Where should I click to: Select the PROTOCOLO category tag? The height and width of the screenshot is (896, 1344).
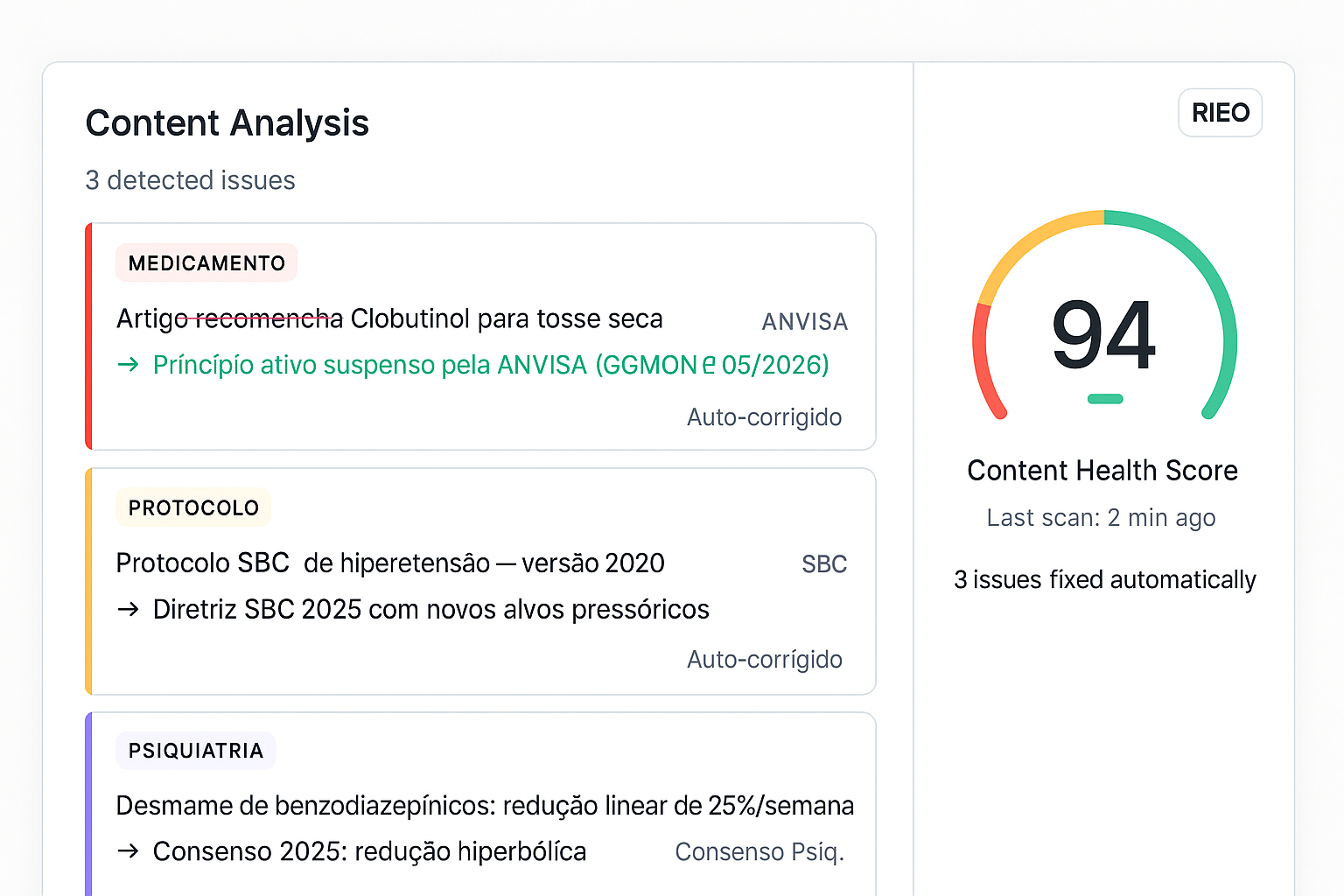pos(193,507)
